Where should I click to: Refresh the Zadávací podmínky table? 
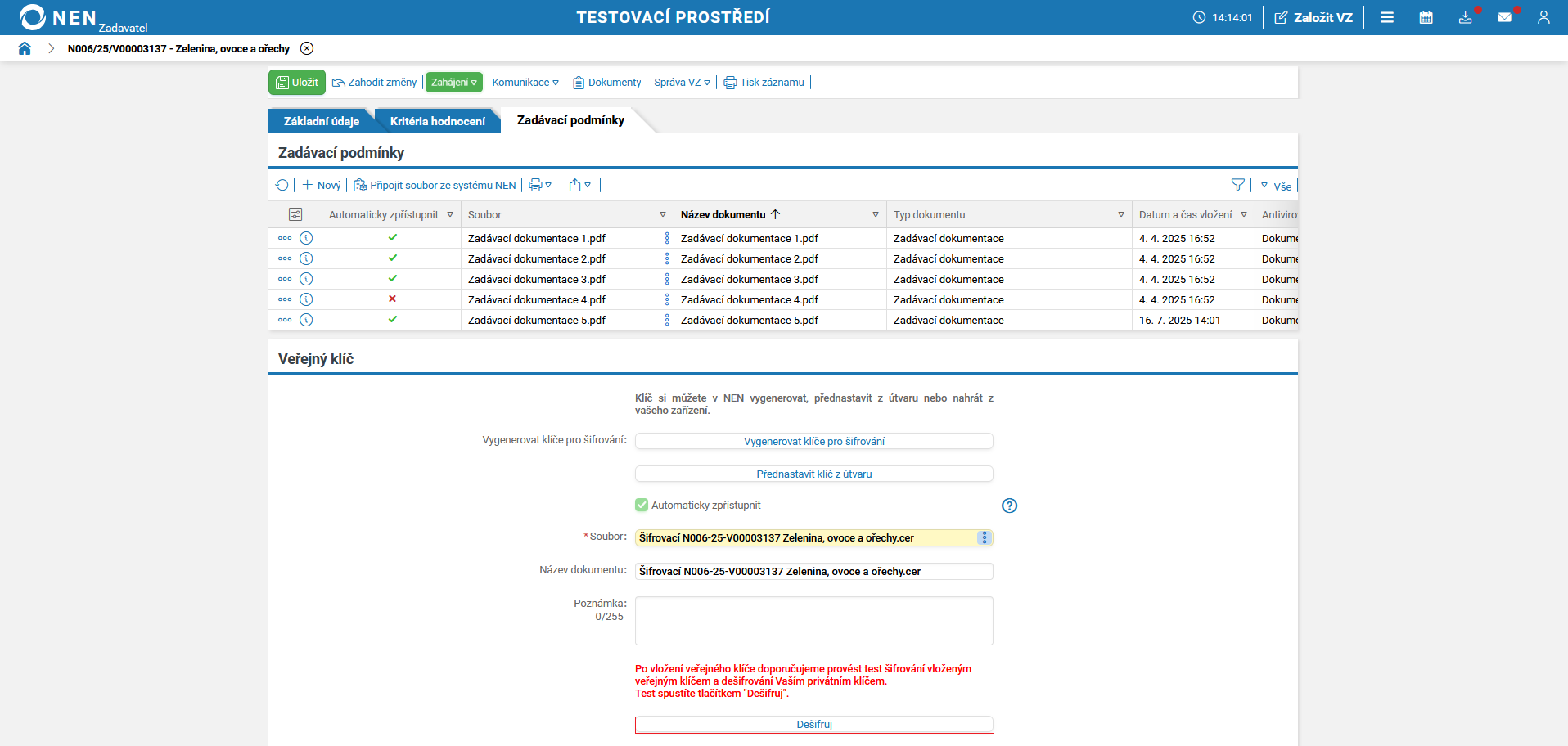(x=282, y=185)
